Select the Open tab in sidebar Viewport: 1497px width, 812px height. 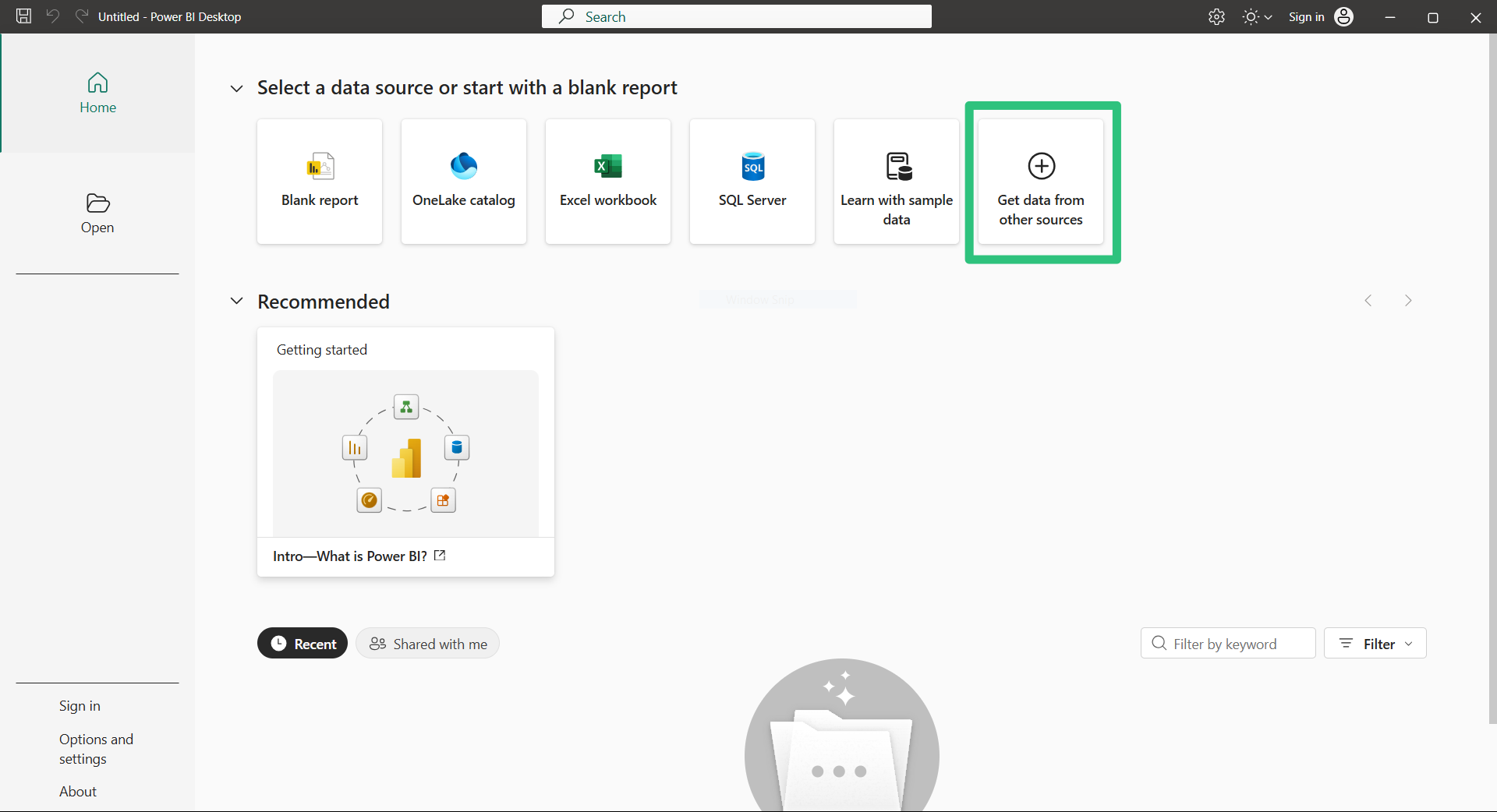[97, 214]
